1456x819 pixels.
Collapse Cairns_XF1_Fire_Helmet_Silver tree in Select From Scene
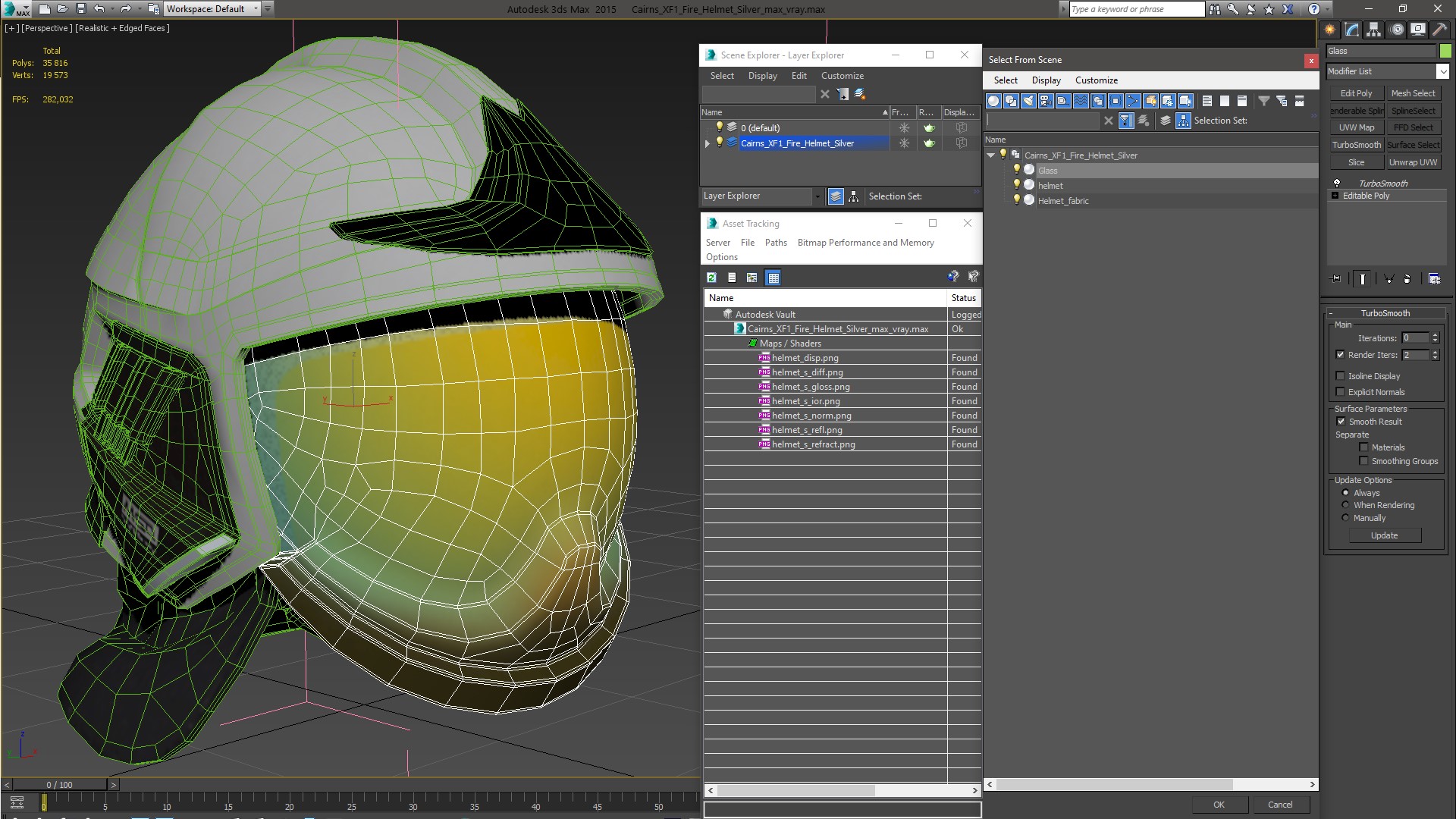click(x=990, y=155)
